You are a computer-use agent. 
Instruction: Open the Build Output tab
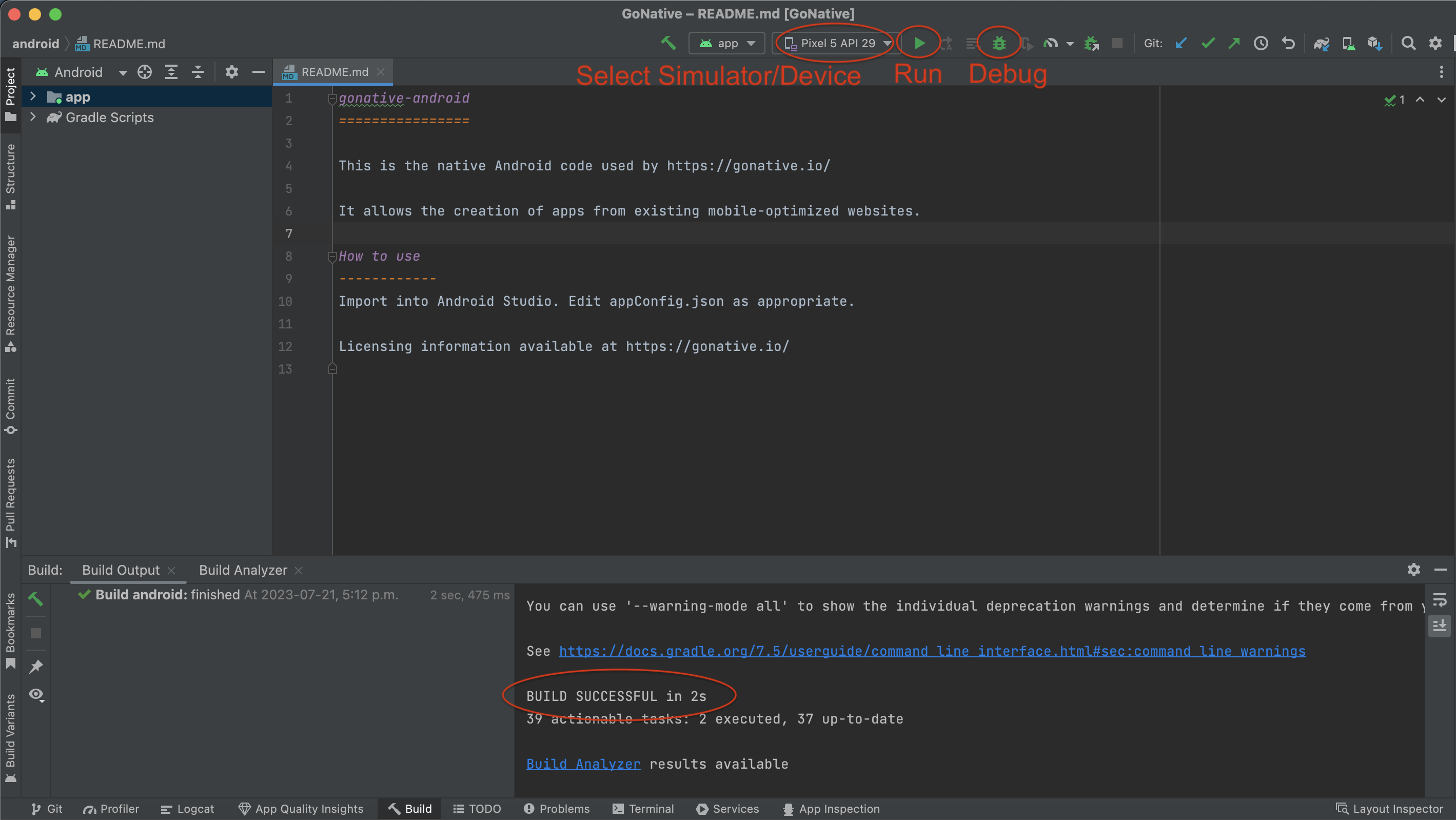click(120, 569)
